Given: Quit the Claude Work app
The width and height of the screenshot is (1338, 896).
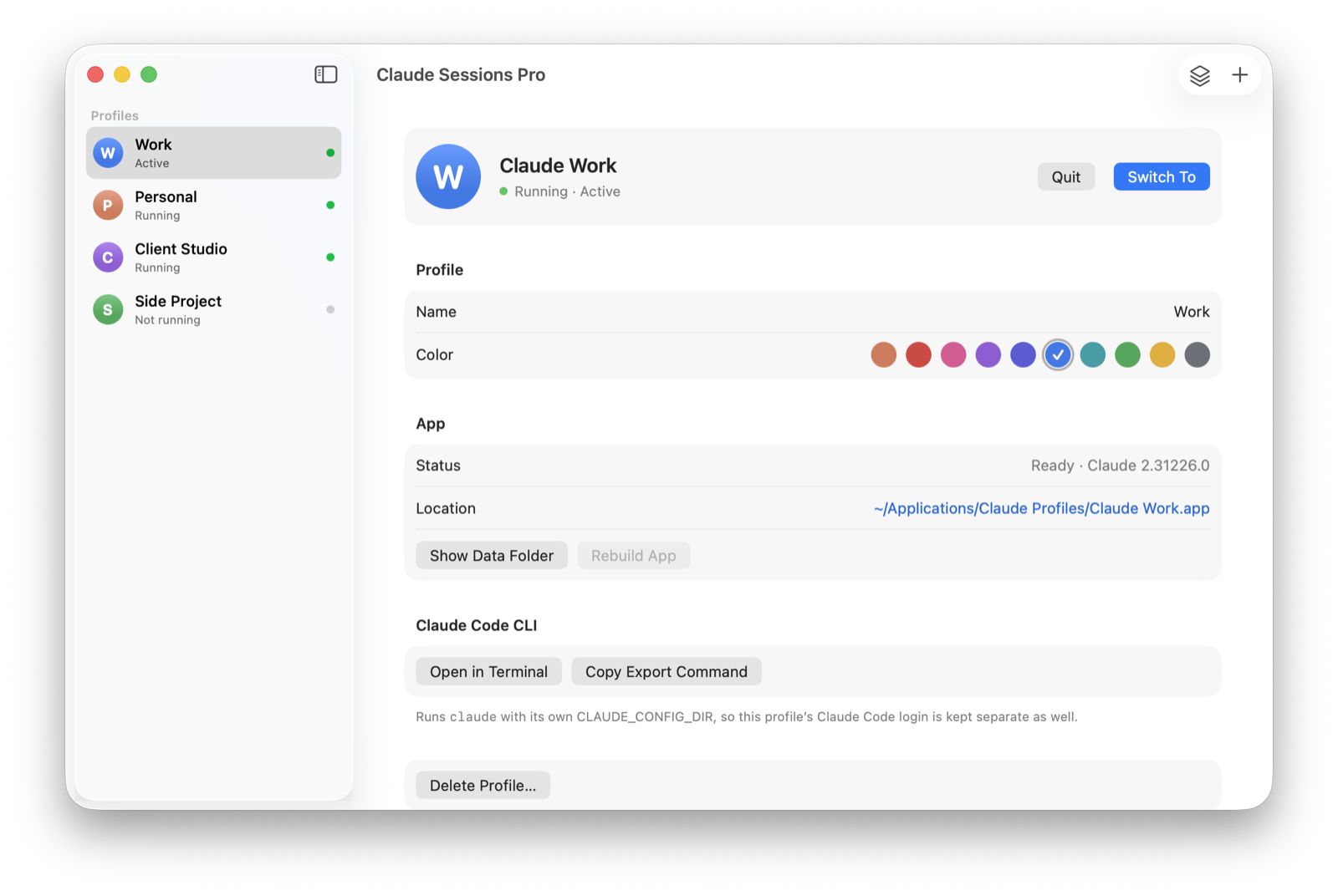Looking at the screenshot, I should pyautogui.click(x=1066, y=176).
